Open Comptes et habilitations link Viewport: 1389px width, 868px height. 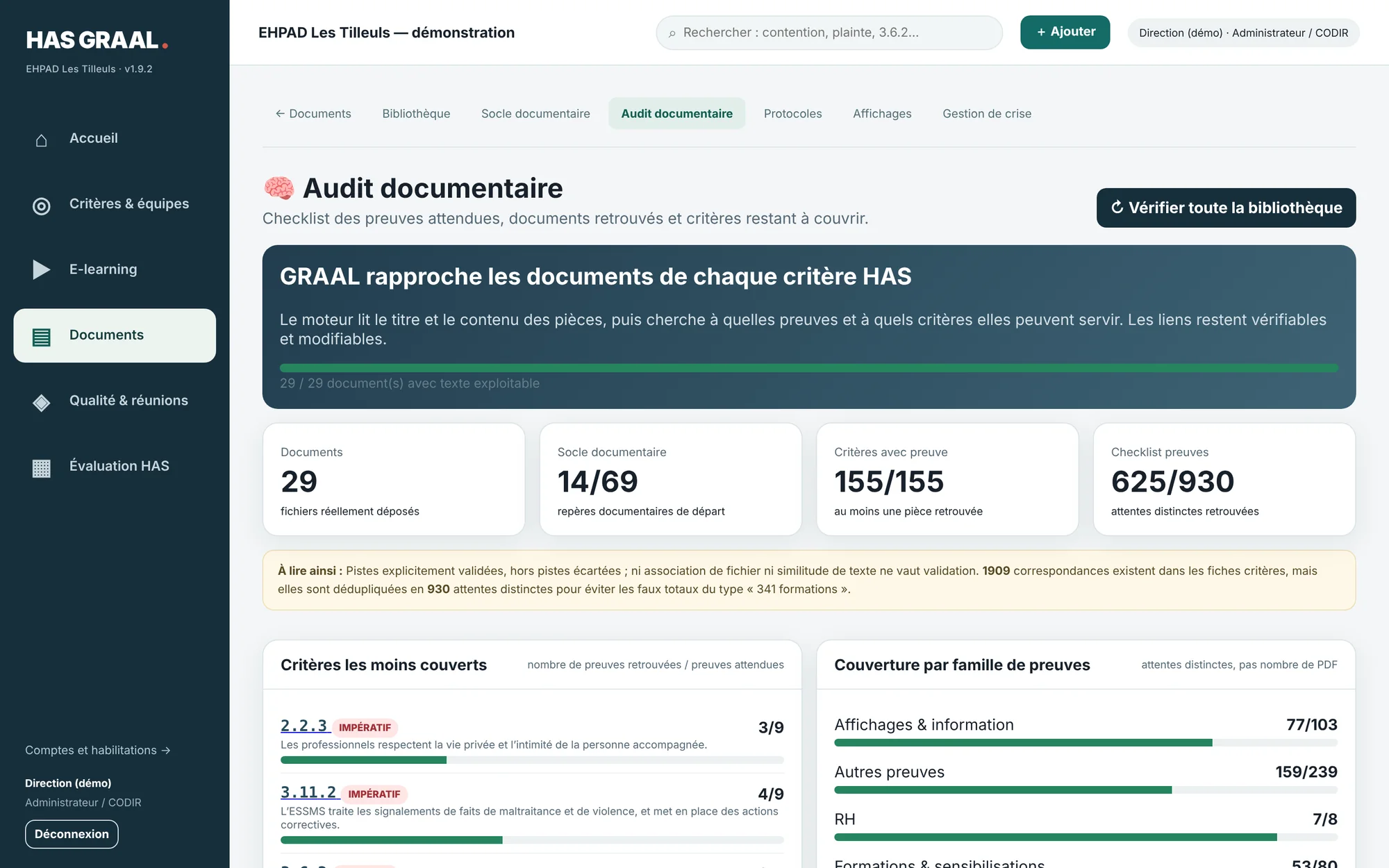(98, 750)
